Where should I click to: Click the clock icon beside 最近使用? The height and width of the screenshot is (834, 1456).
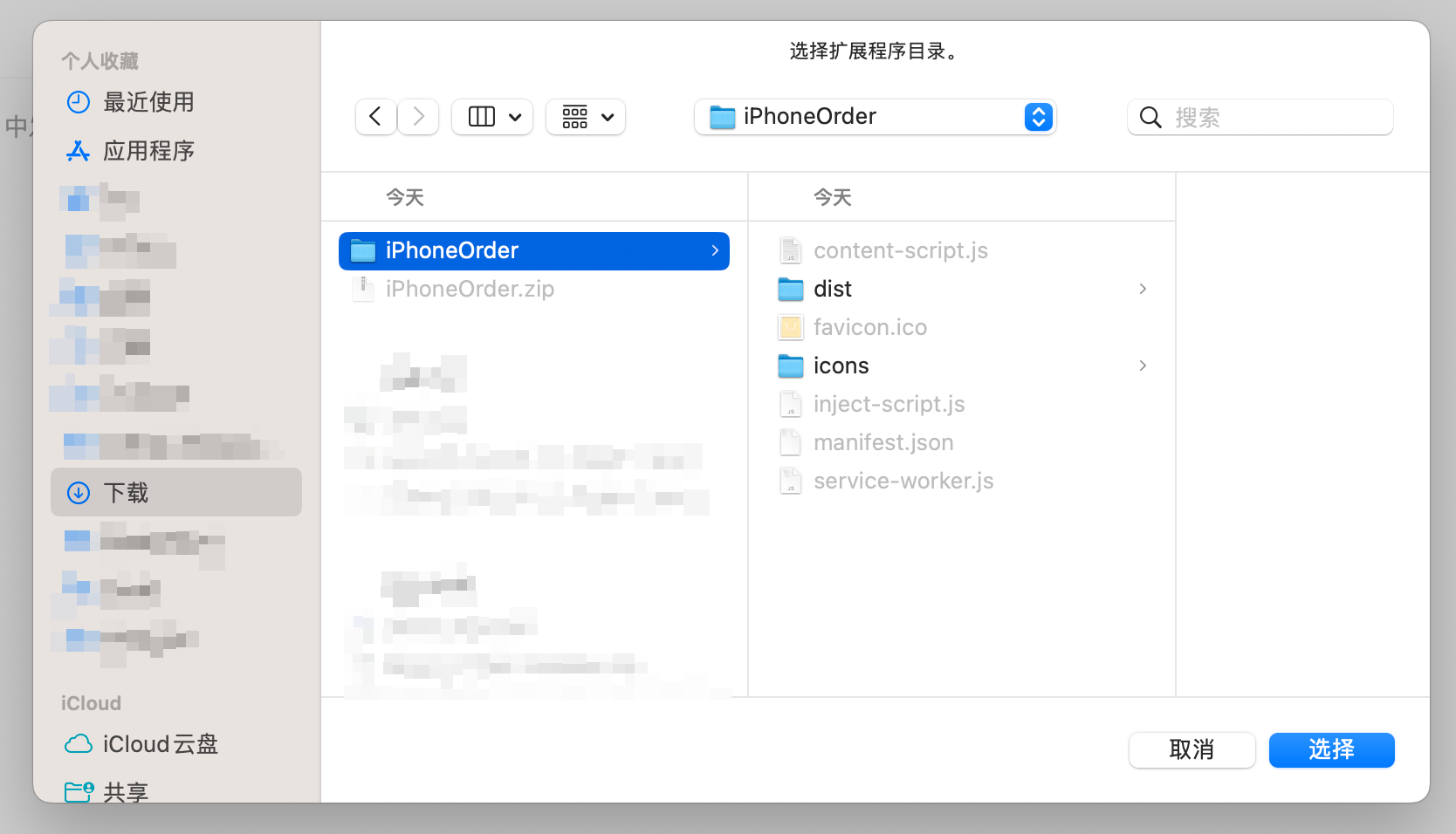(x=79, y=103)
